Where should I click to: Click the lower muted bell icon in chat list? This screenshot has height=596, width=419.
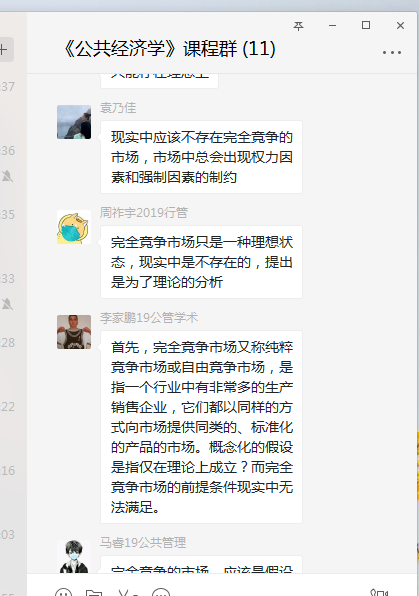[7, 304]
